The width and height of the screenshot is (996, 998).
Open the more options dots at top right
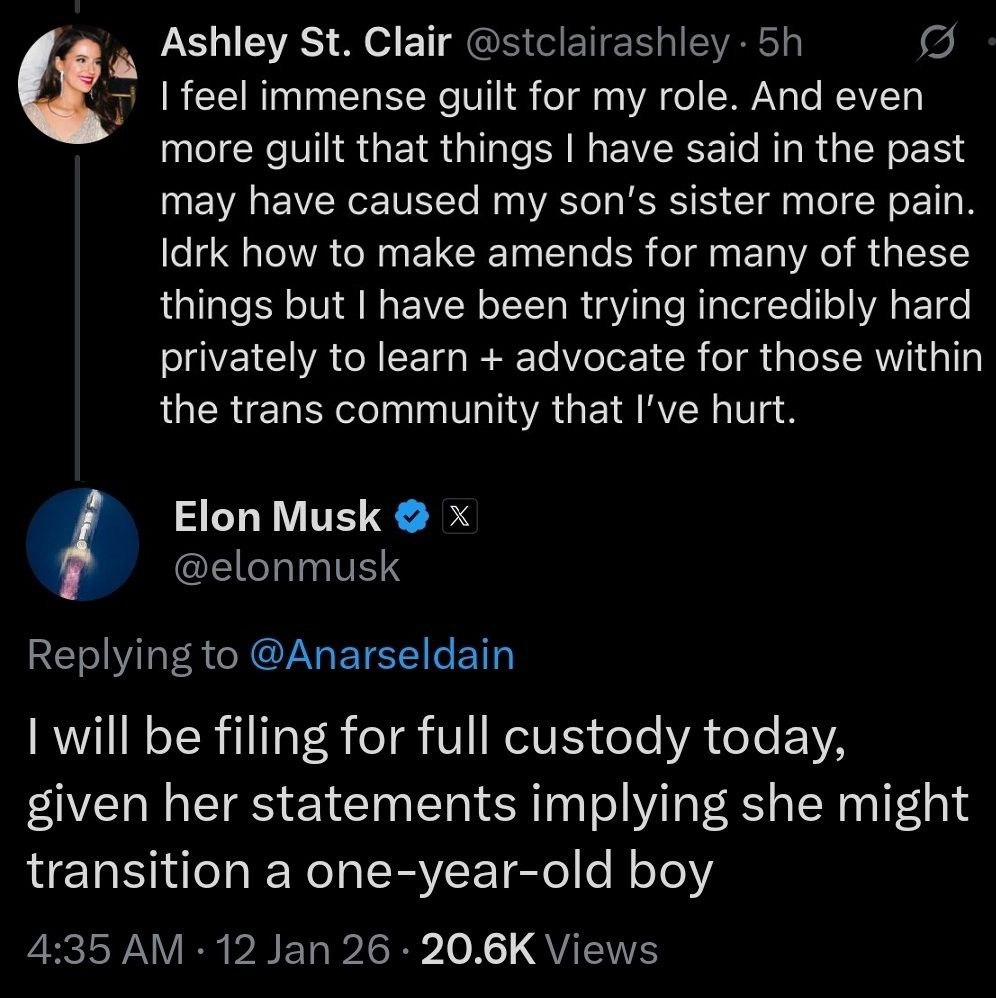point(988,43)
